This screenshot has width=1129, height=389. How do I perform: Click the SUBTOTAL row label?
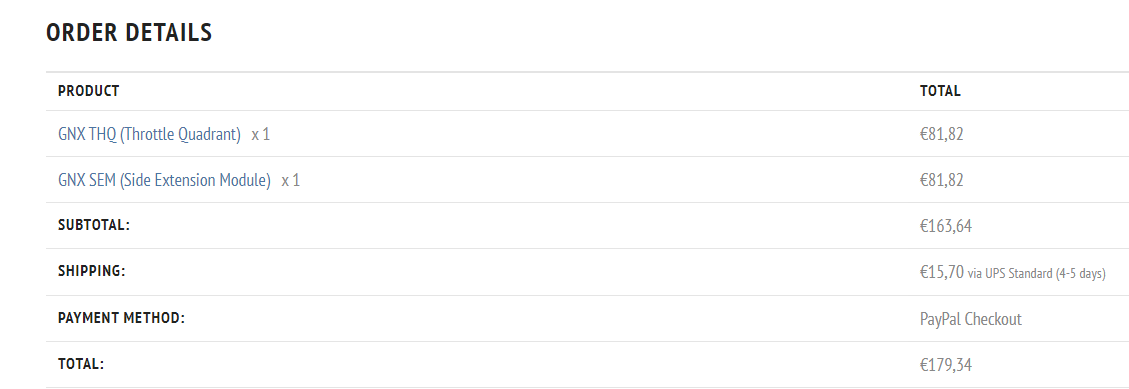[x=94, y=225]
